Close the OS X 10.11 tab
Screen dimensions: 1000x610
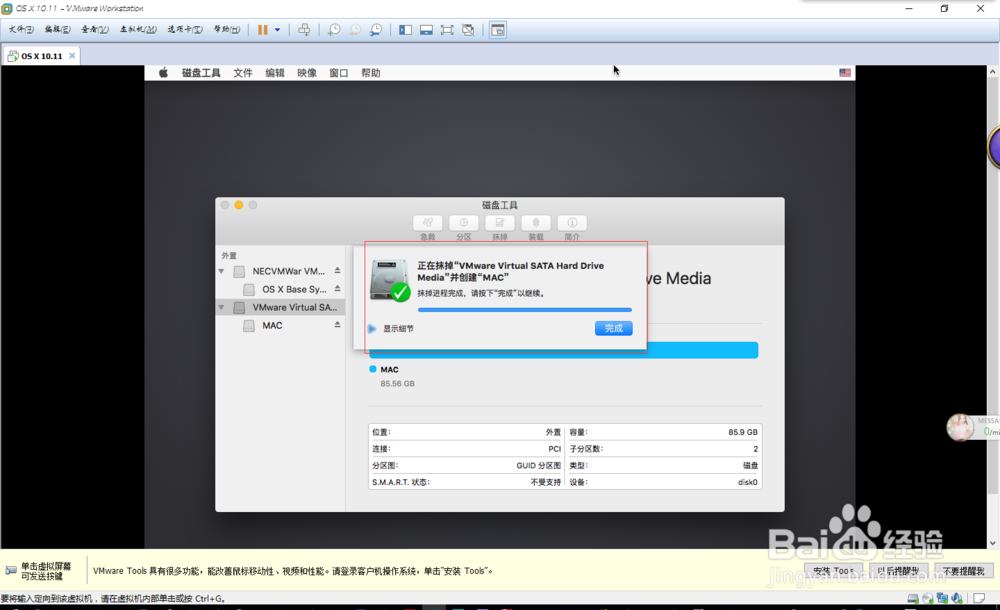[72, 56]
